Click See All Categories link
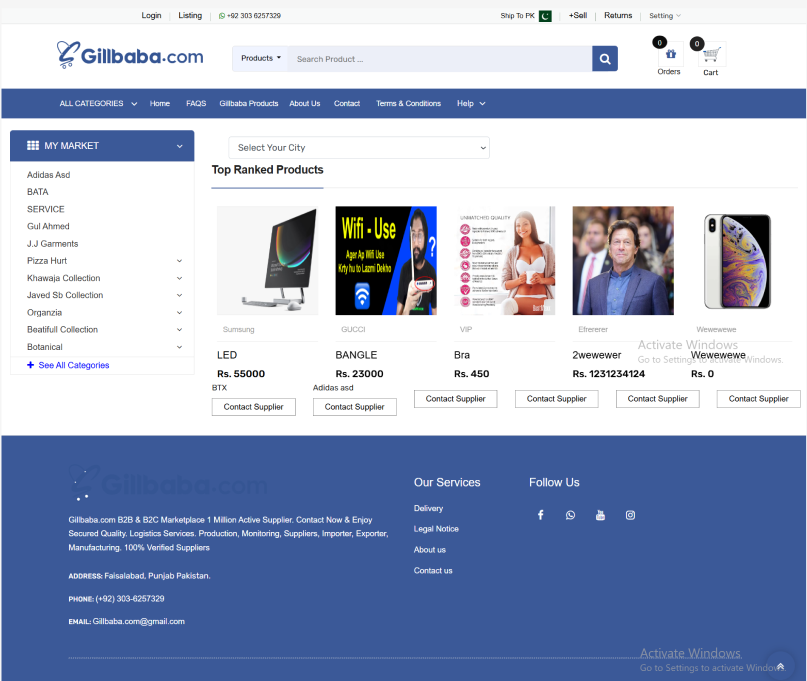Screen dimensions: 807x681 pos(73,366)
